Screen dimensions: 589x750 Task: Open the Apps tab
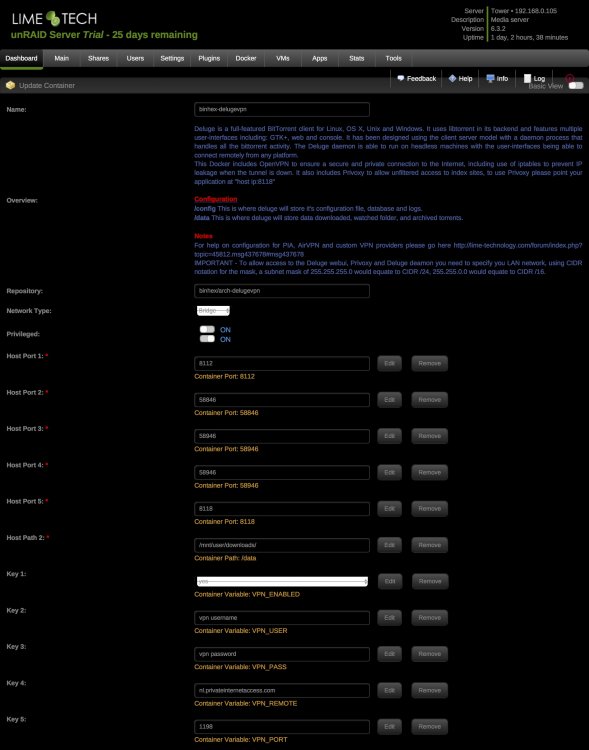coord(320,58)
